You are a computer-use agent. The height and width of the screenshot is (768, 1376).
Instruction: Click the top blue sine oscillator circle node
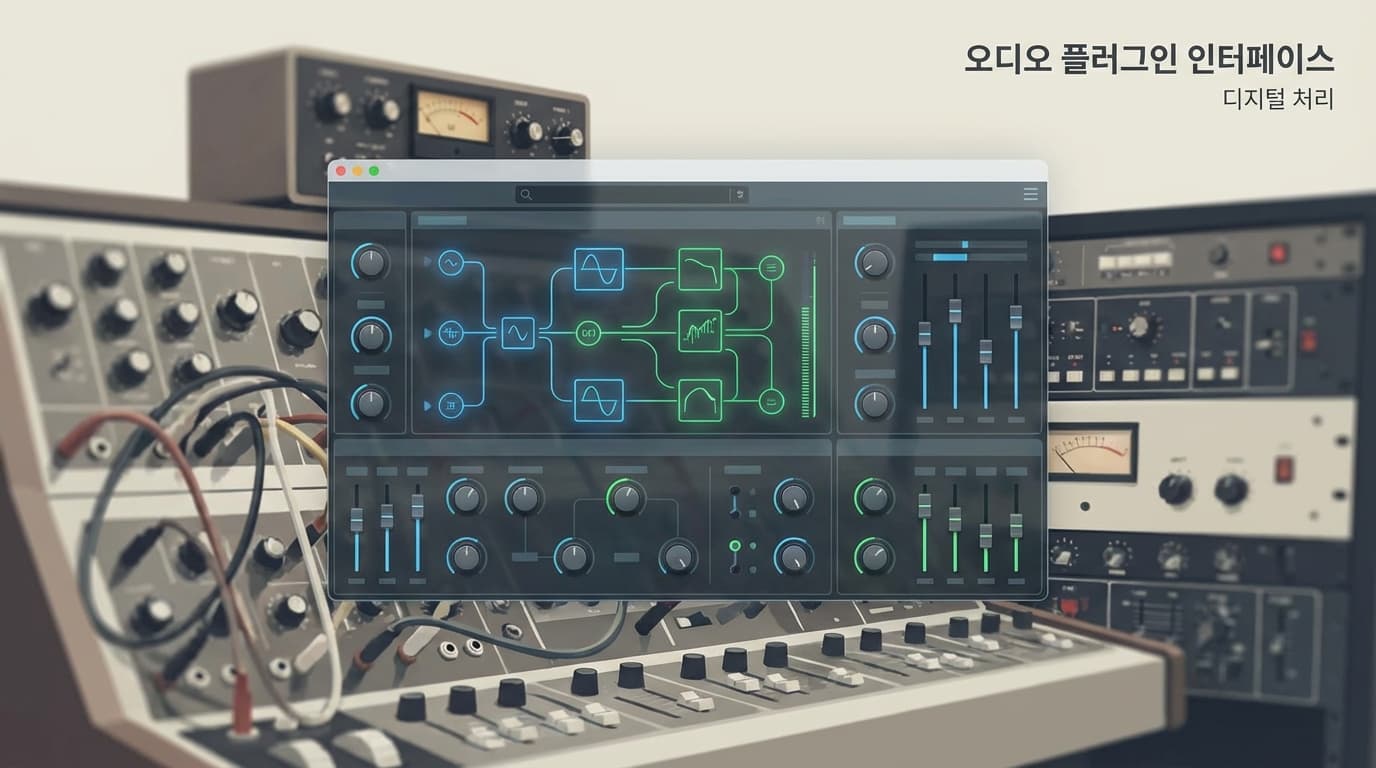[450, 263]
